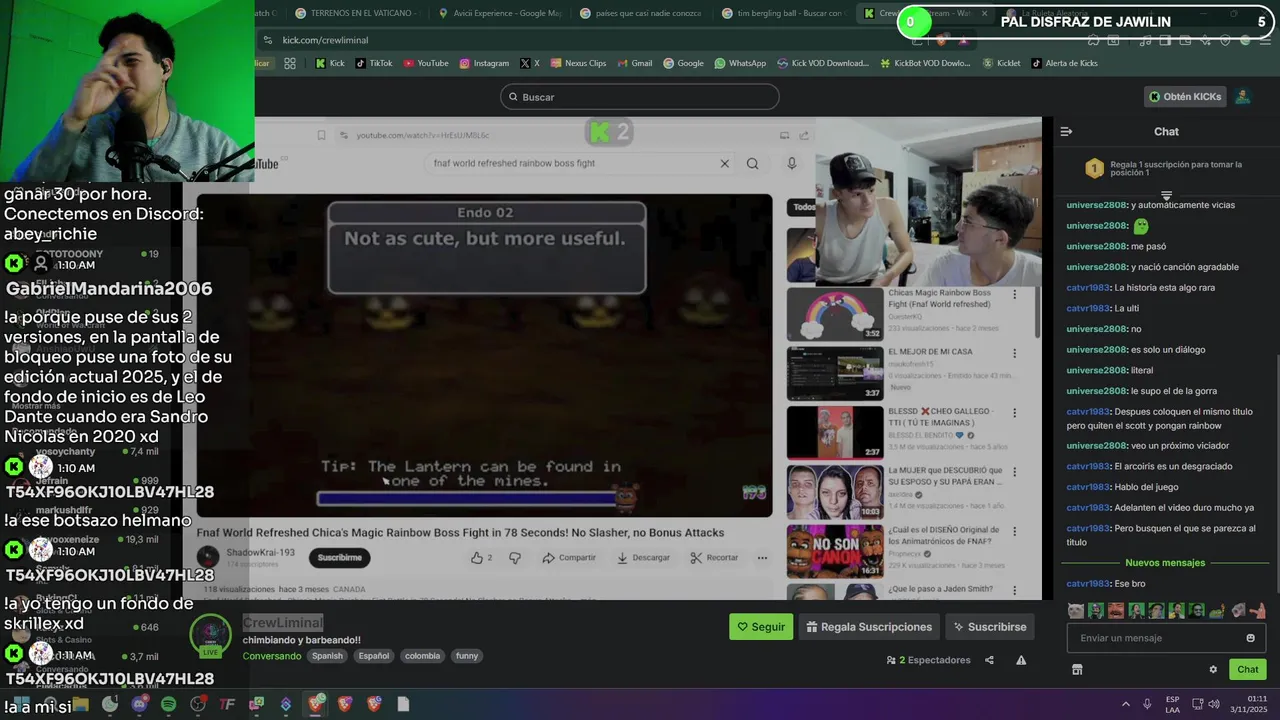Click the active Brave browser taskbar icon
The width and height of the screenshot is (1280, 720).
click(316, 704)
